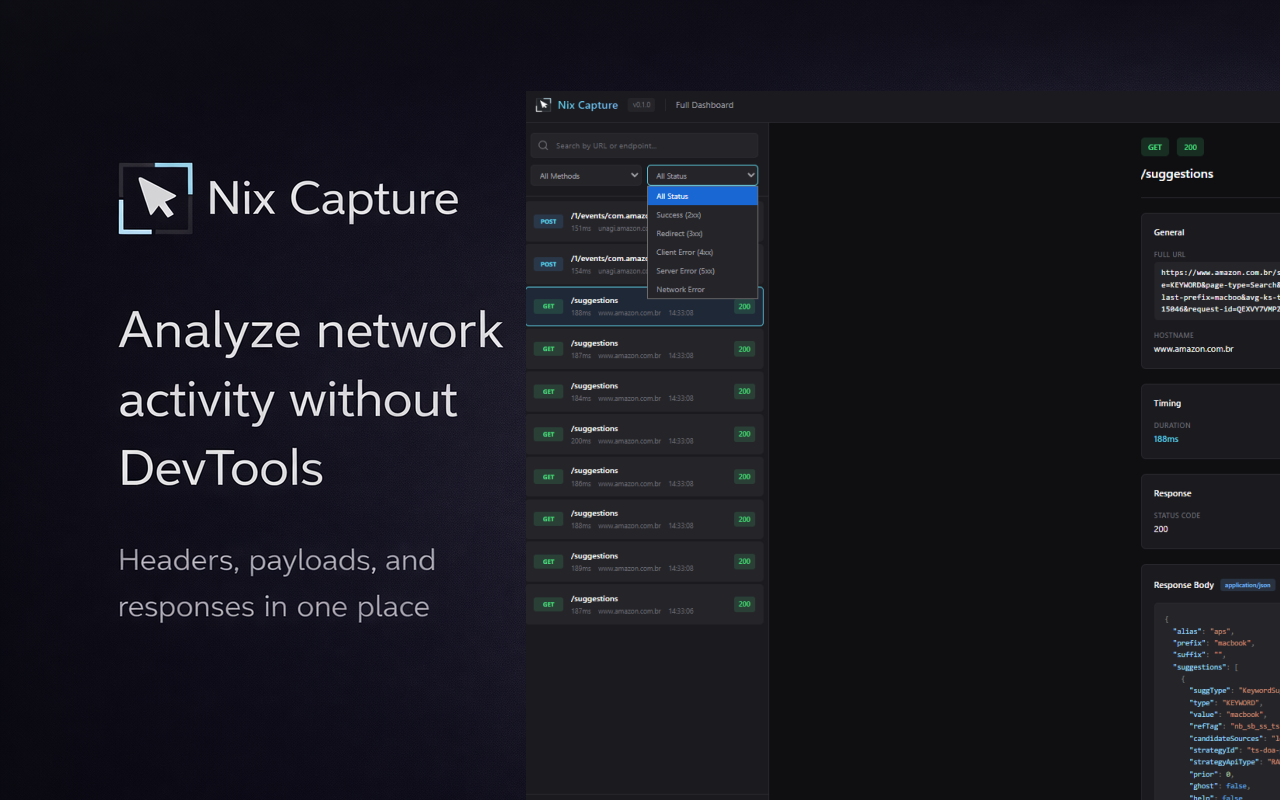This screenshot has height=800, width=1280.
Task: Click the GET badge on the 184ms request
Action: pos(548,392)
